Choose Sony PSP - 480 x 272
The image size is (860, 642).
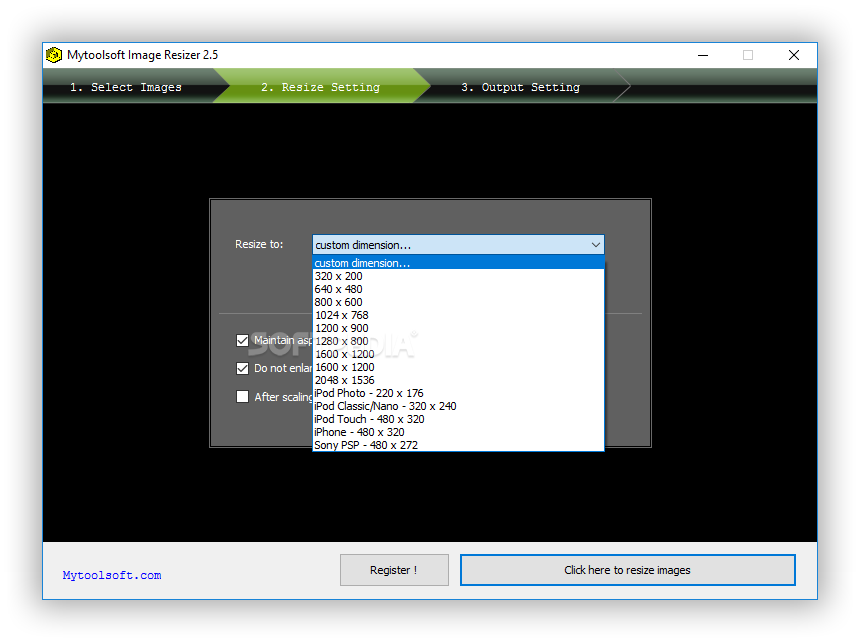click(x=459, y=445)
